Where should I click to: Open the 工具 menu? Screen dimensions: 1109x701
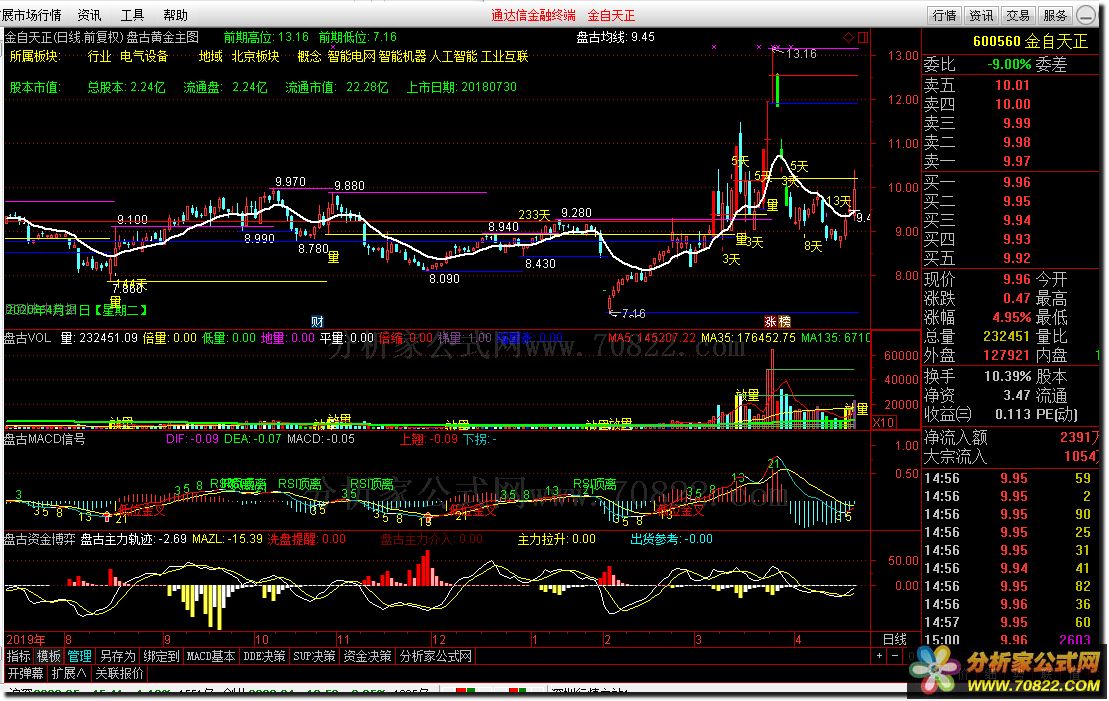(132, 15)
